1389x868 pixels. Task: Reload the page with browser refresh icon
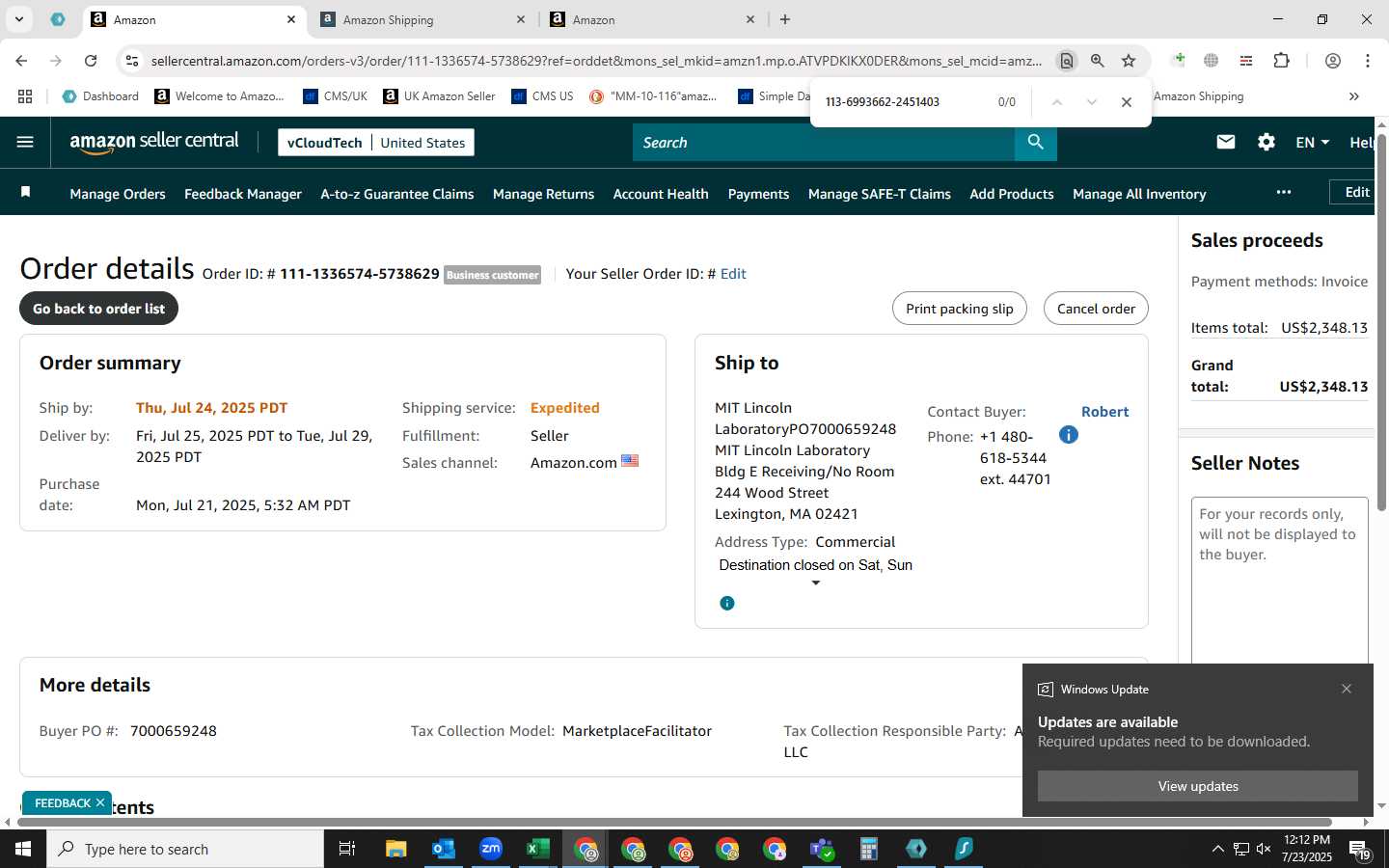91,61
